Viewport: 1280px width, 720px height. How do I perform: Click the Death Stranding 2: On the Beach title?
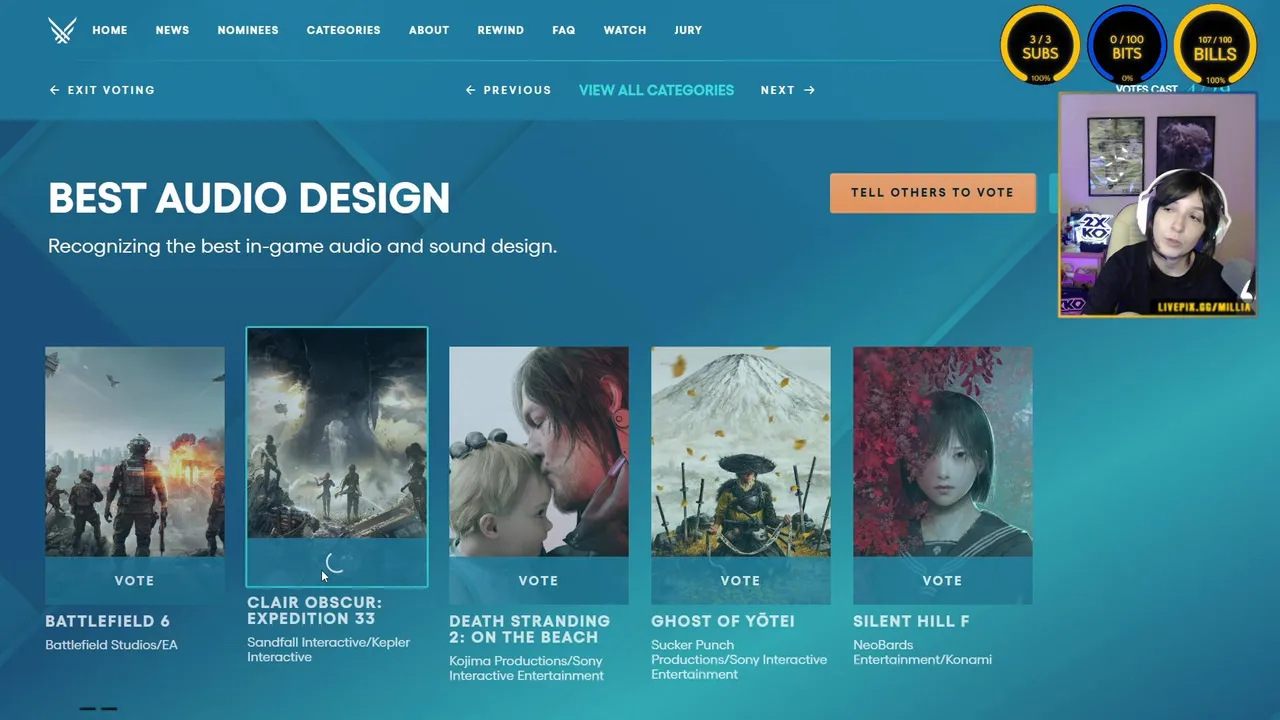point(530,629)
